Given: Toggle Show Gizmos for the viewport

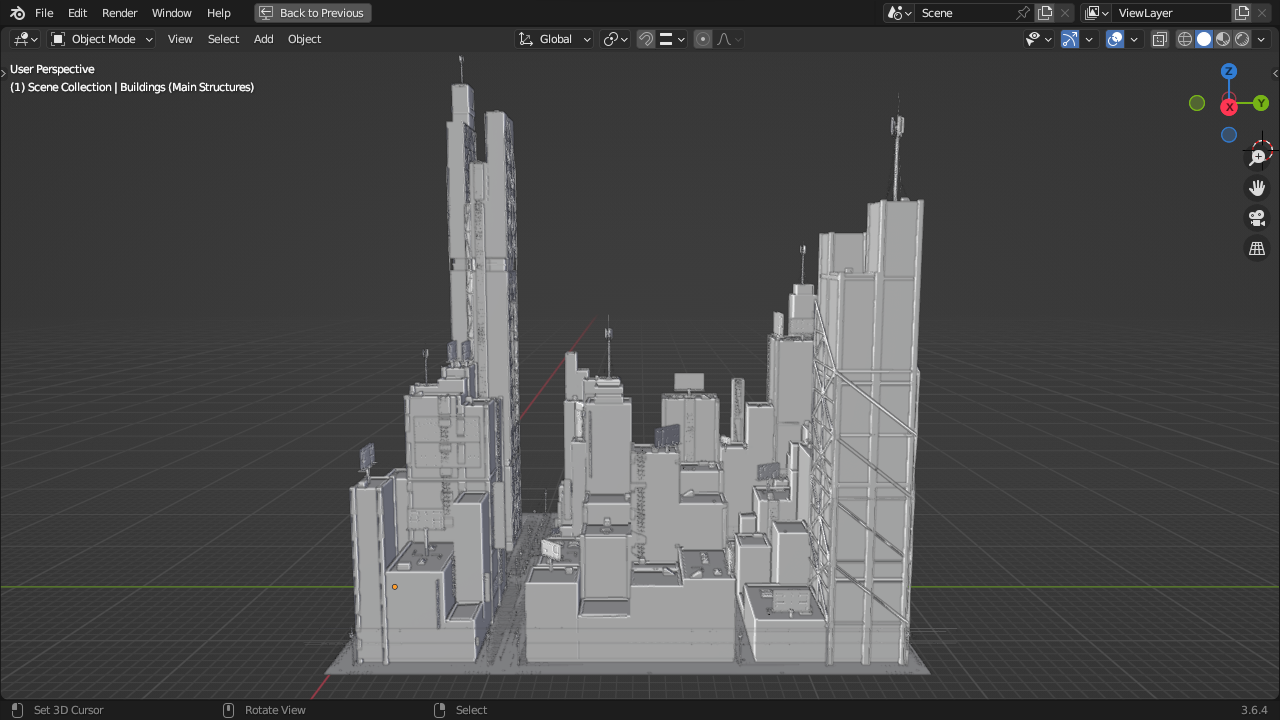Looking at the screenshot, I should [x=1069, y=39].
